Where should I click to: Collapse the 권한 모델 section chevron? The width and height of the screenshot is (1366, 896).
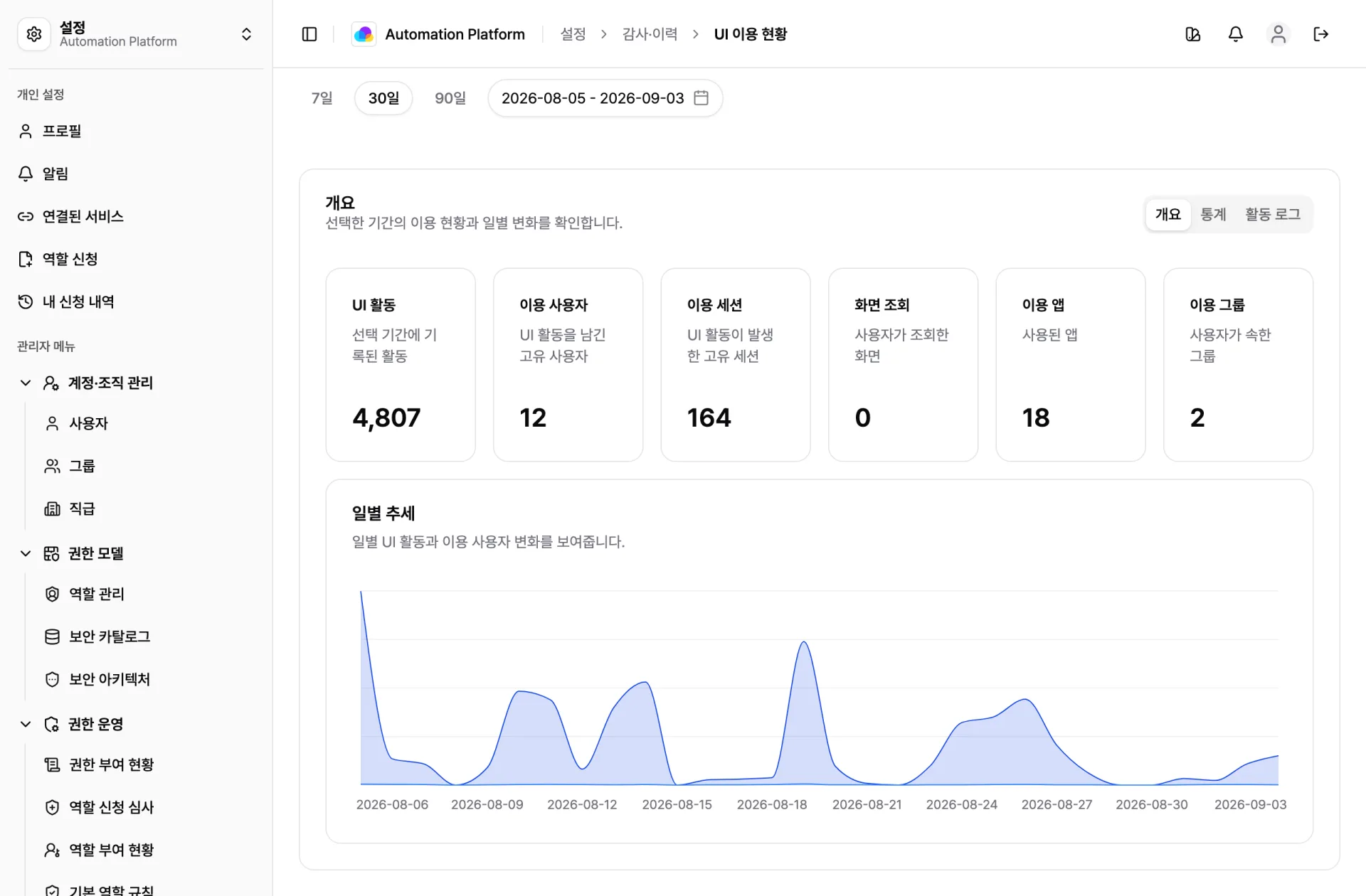(26, 553)
